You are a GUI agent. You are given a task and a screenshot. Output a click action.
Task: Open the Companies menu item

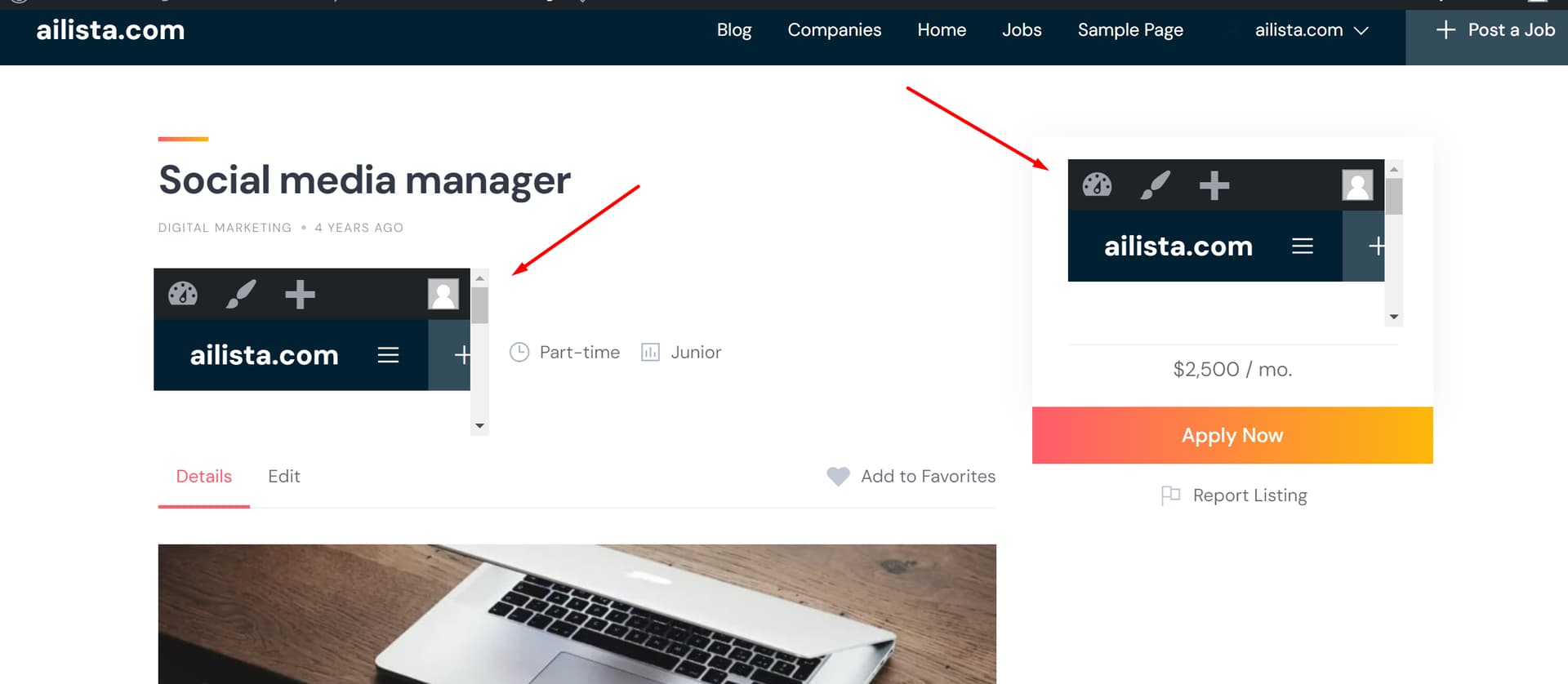click(x=834, y=30)
